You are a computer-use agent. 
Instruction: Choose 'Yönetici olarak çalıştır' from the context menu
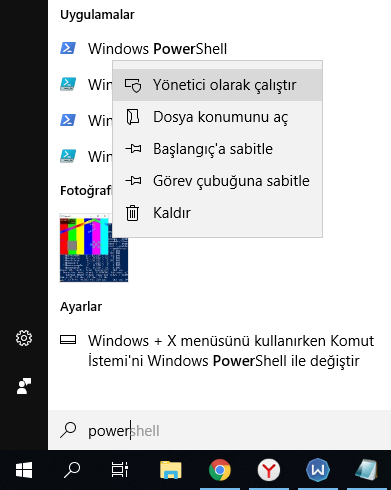(217, 85)
